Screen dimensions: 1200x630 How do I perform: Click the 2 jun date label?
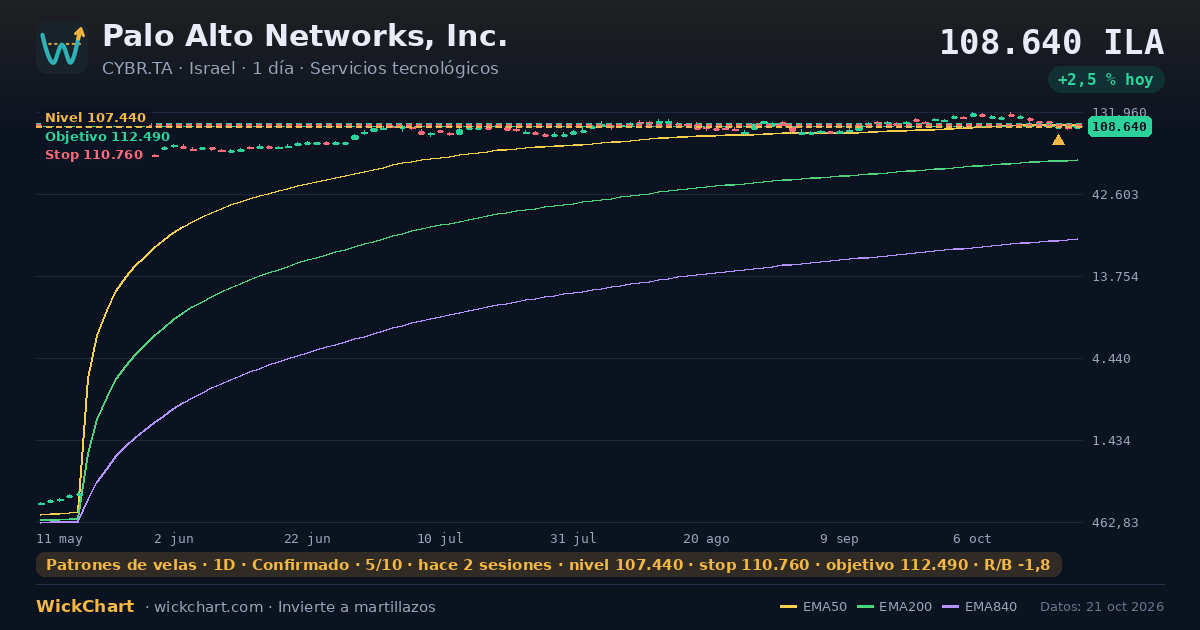coord(174,538)
